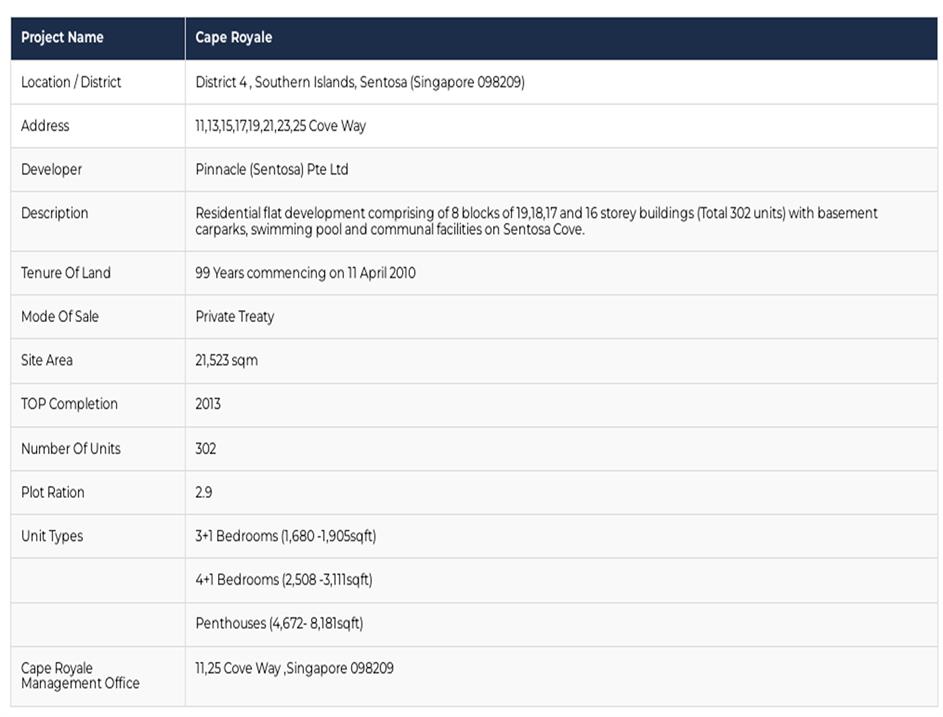
Task: Click the '2013' TOP completion value
Action: (208, 404)
